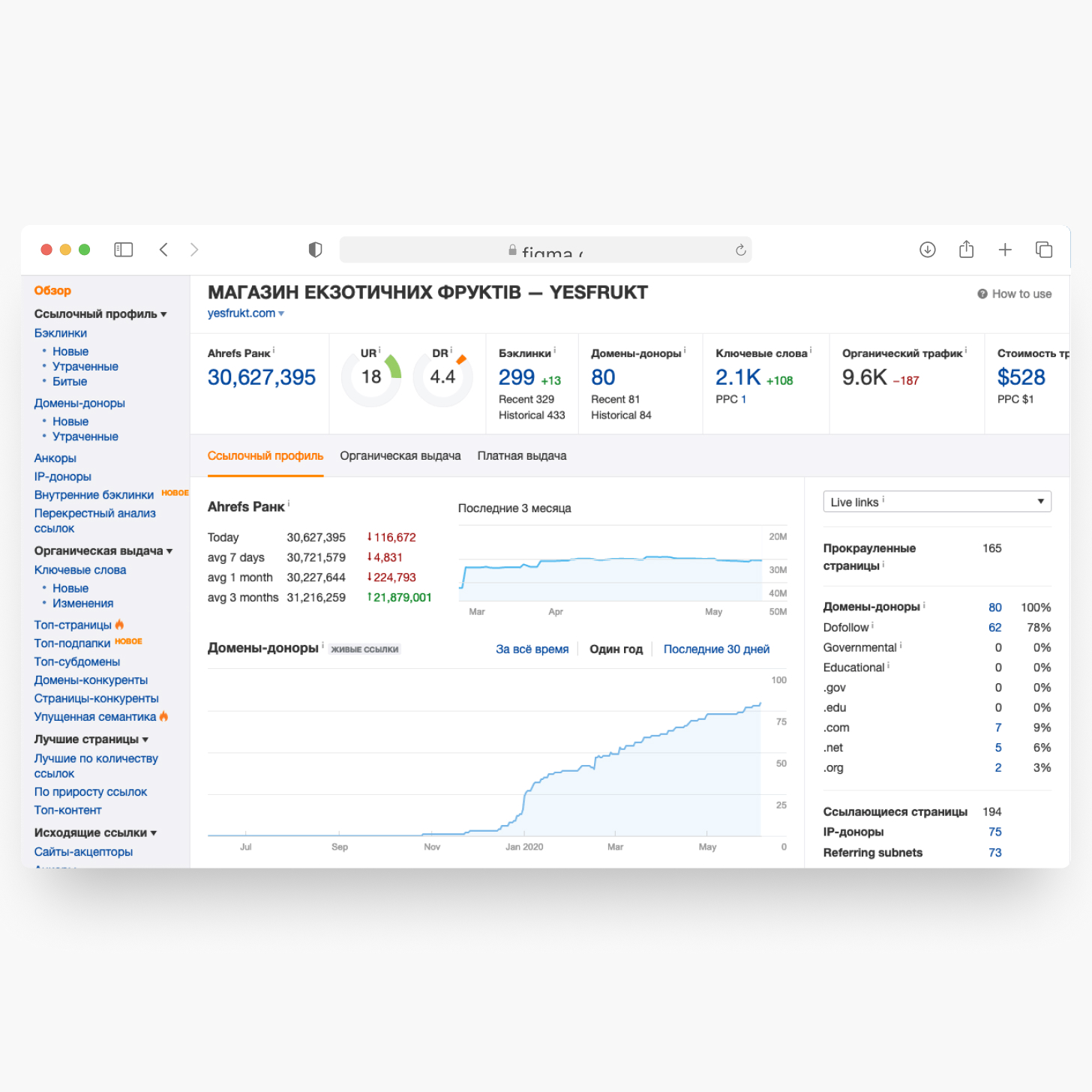Select the Последние 30 дней time range
Viewport: 1092px width, 1092px height.
coord(715,649)
